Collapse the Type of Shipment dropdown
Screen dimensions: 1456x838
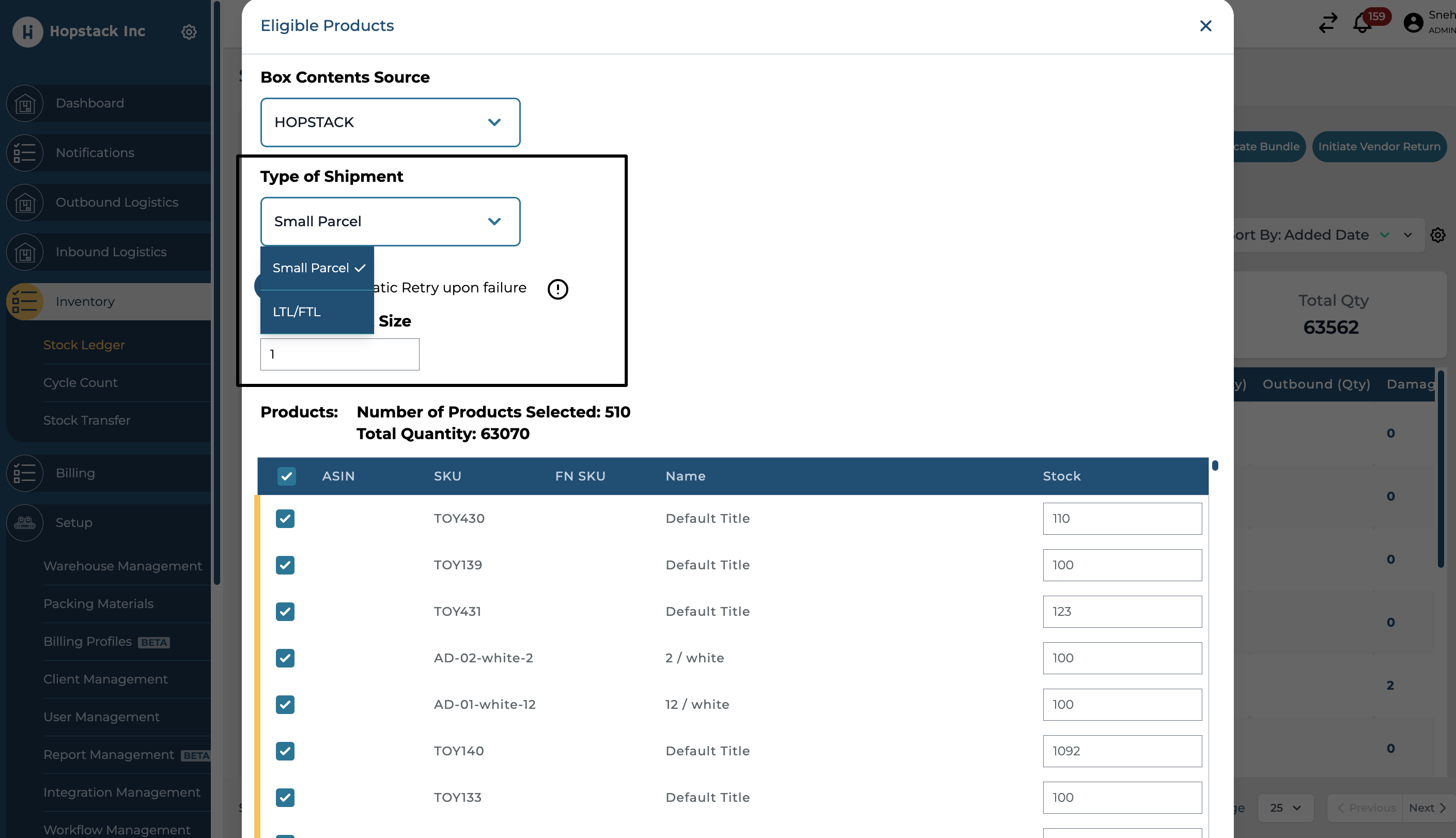[390, 222]
